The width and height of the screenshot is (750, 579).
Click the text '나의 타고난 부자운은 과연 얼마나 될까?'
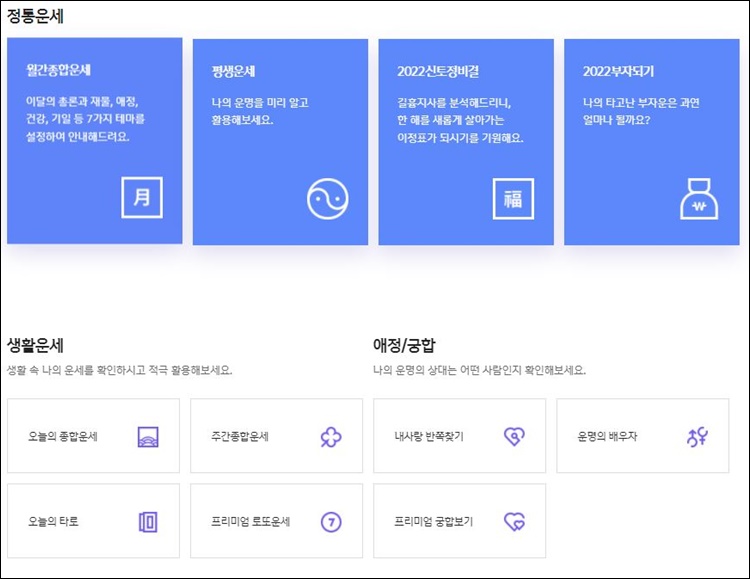[641, 111]
